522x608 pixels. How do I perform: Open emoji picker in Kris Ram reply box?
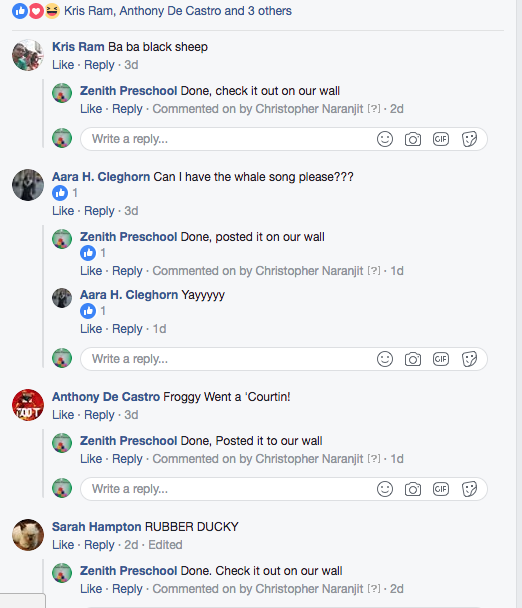coord(385,139)
